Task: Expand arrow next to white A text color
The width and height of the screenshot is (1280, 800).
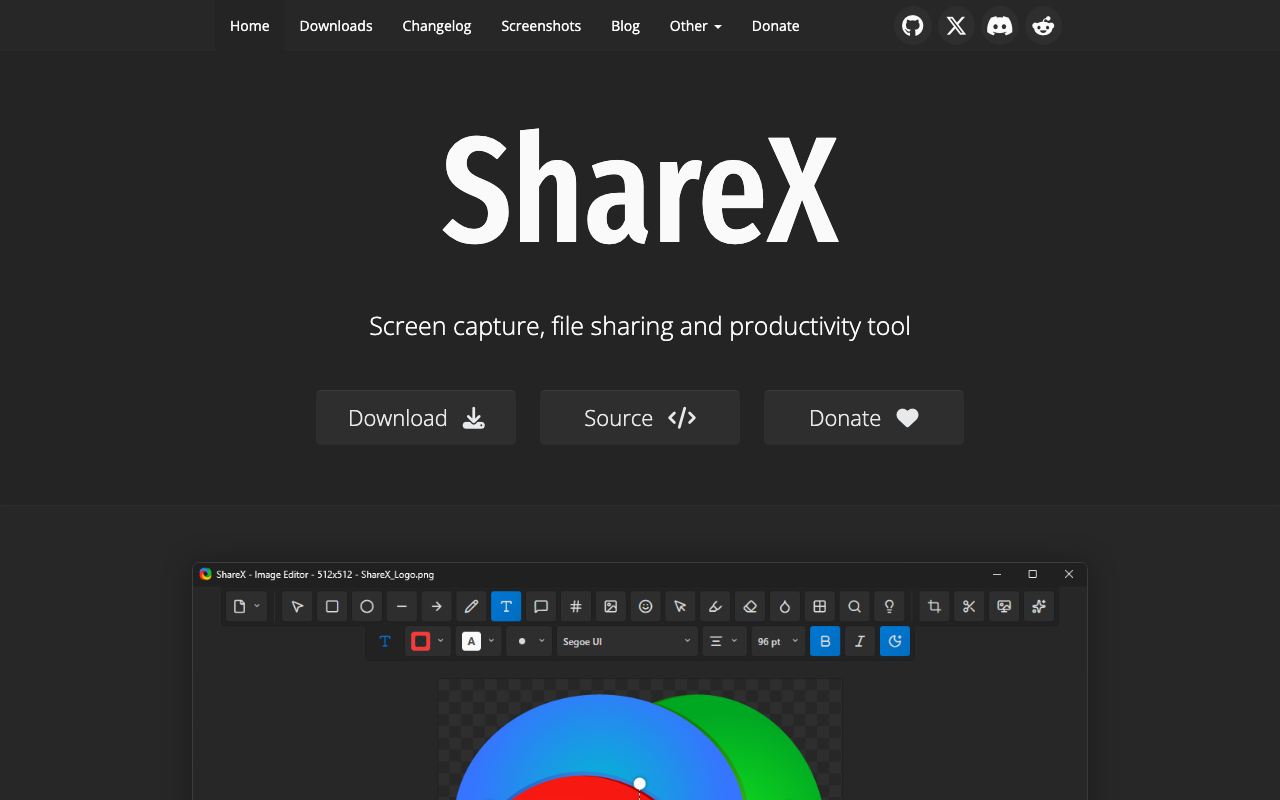Action: click(x=491, y=641)
